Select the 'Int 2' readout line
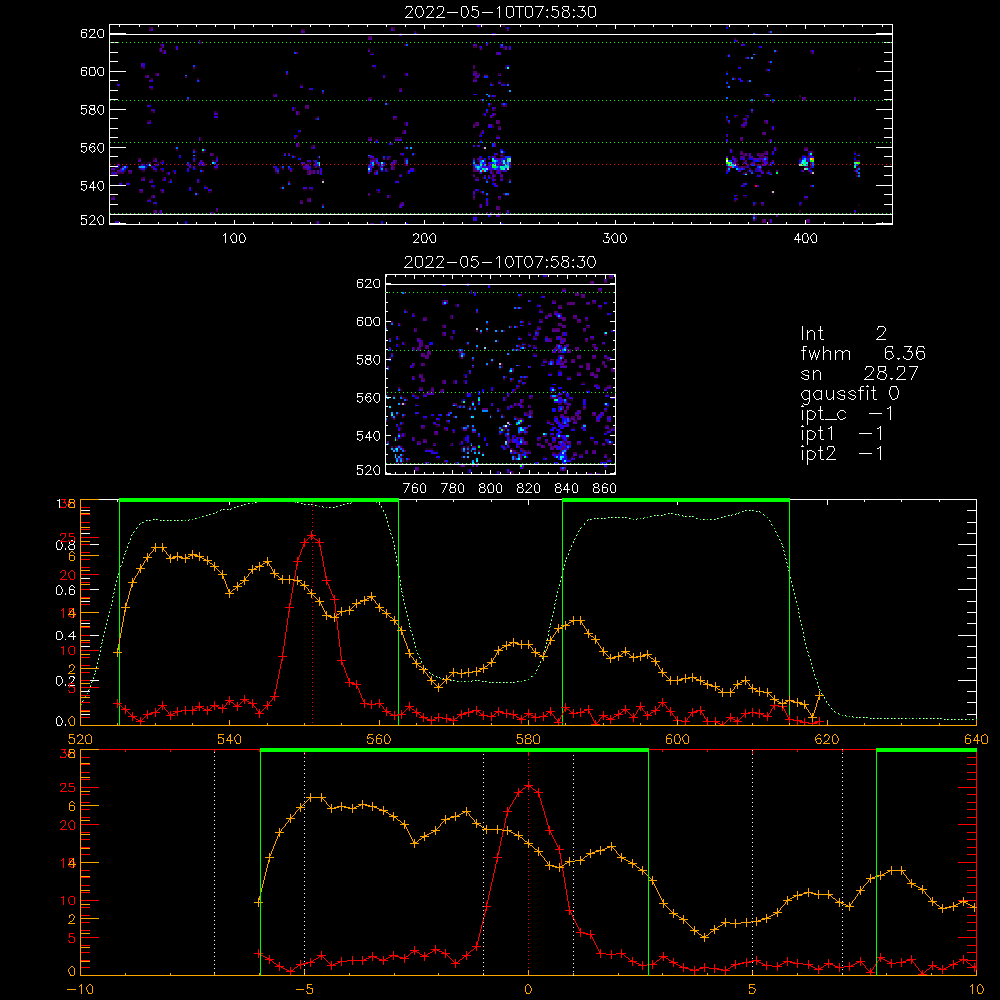1000x1000 pixels. 843,333
